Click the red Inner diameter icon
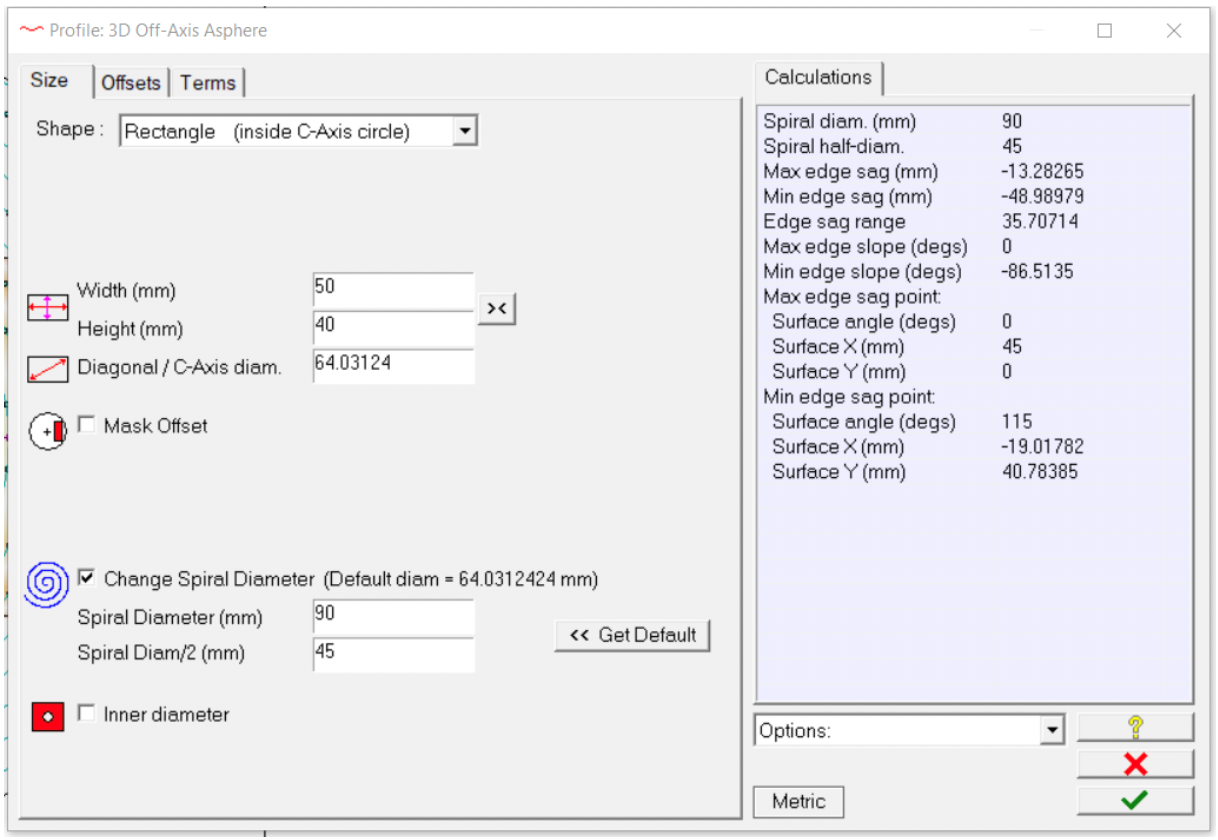1218x840 pixels. [x=48, y=717]
